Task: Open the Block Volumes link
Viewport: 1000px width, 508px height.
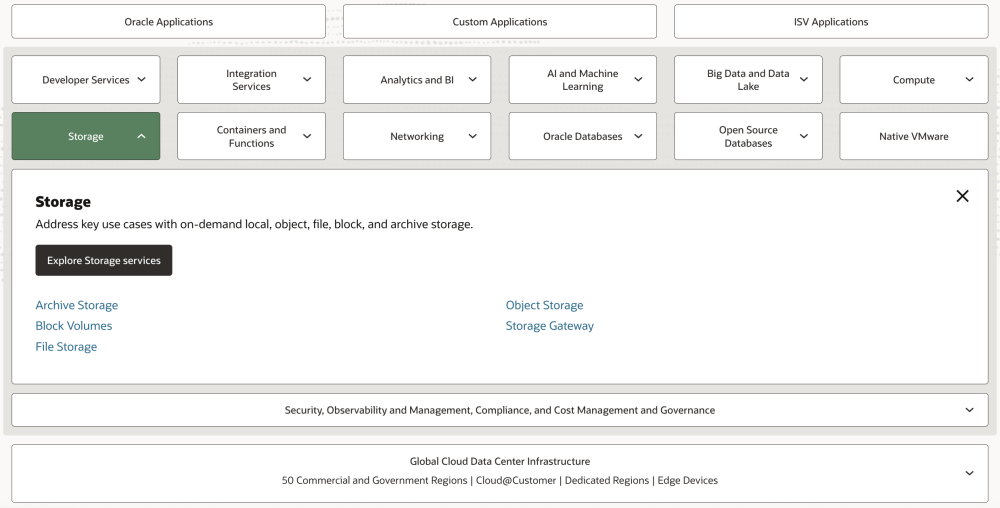Action: [74, 326]
